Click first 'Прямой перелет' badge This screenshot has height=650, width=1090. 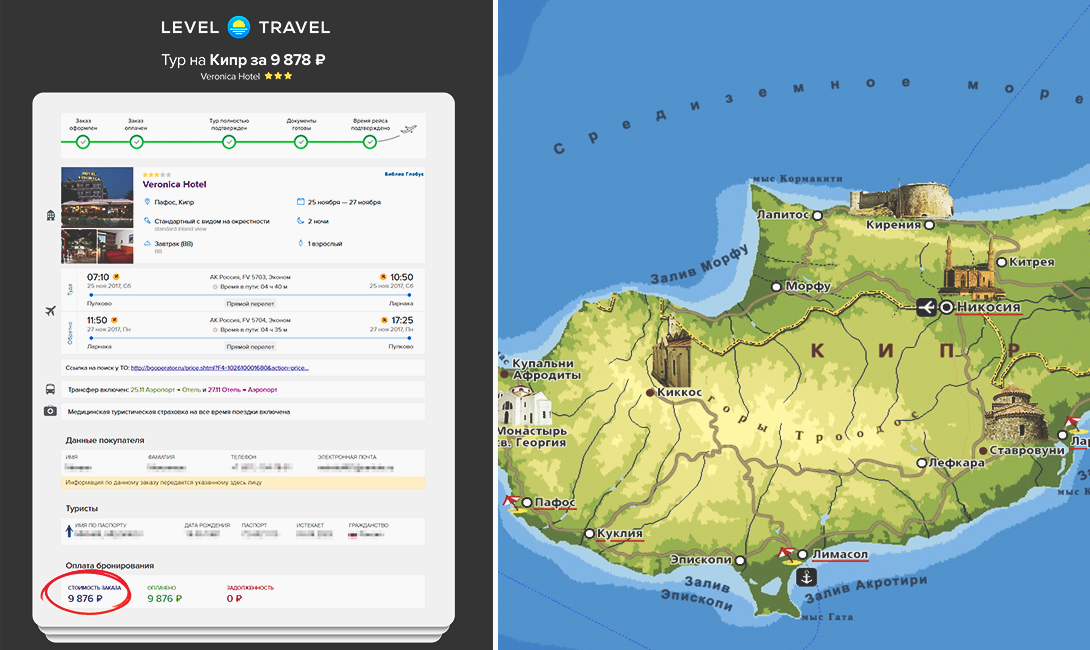[250, 303]
